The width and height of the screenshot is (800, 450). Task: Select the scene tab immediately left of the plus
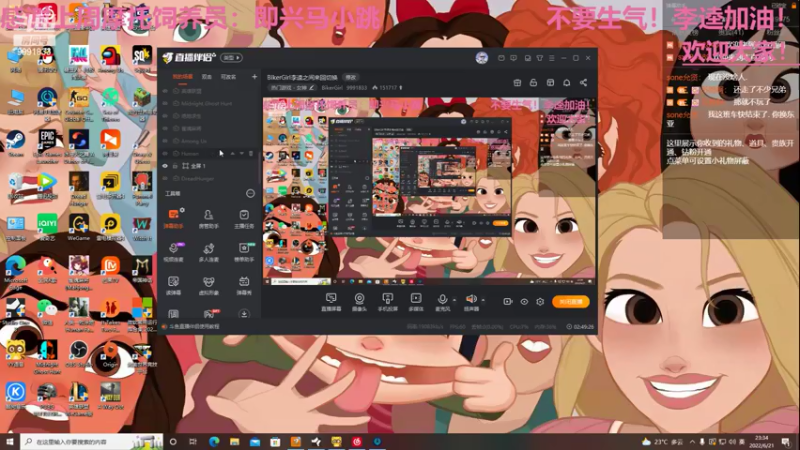point(228,77)
